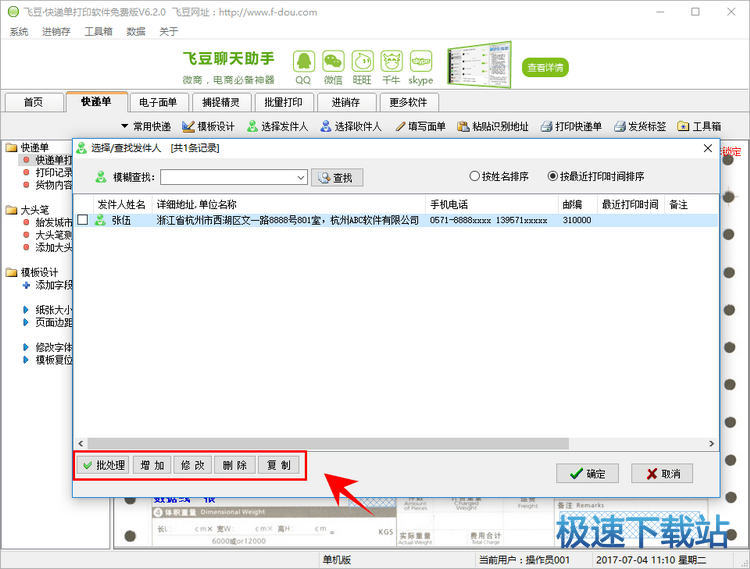
Task: Open the 旺旺 chat icon
Action: coord(363,62)
